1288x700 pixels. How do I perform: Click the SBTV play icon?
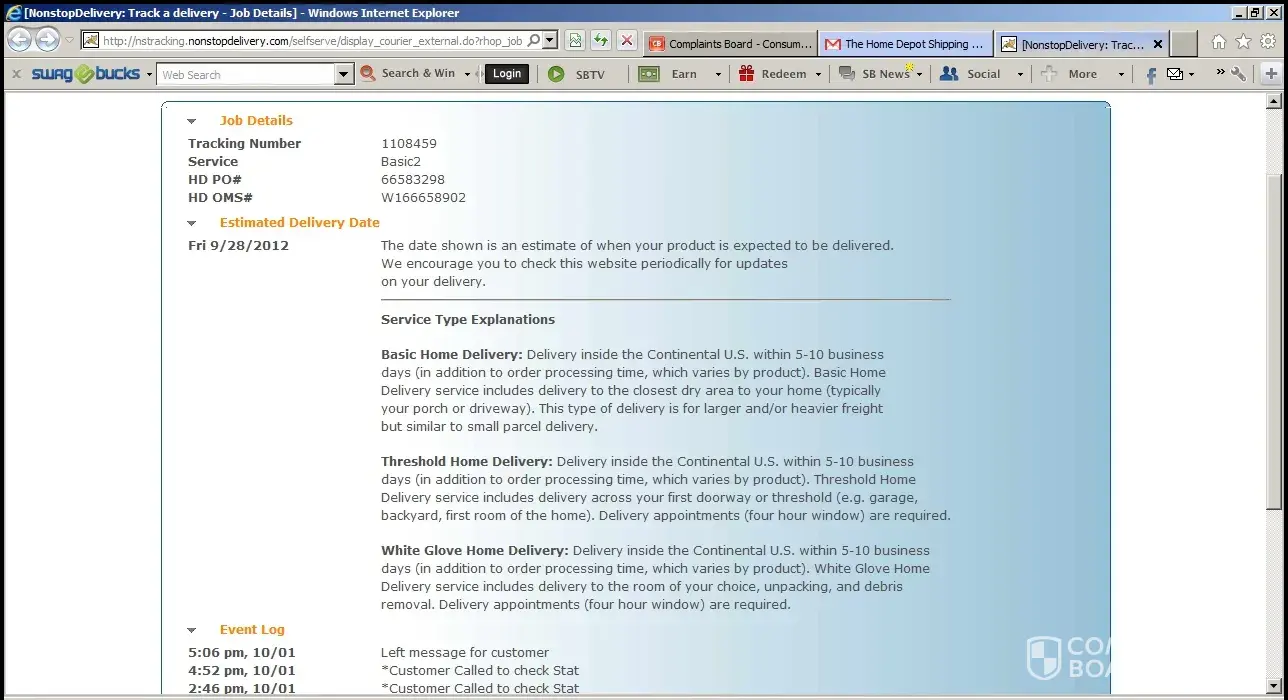pyautogui.click(x=556, y=74)
